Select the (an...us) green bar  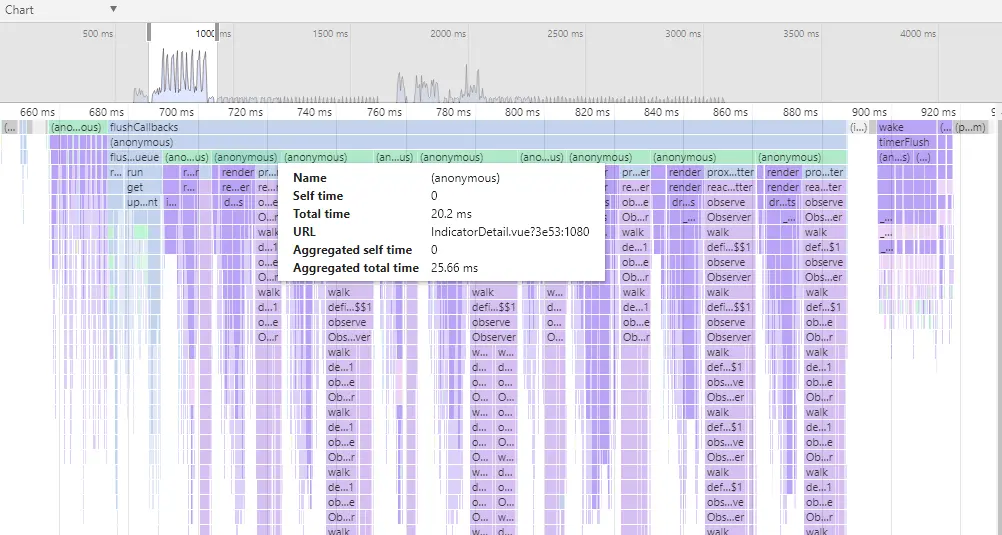click(x=394, y=157)
